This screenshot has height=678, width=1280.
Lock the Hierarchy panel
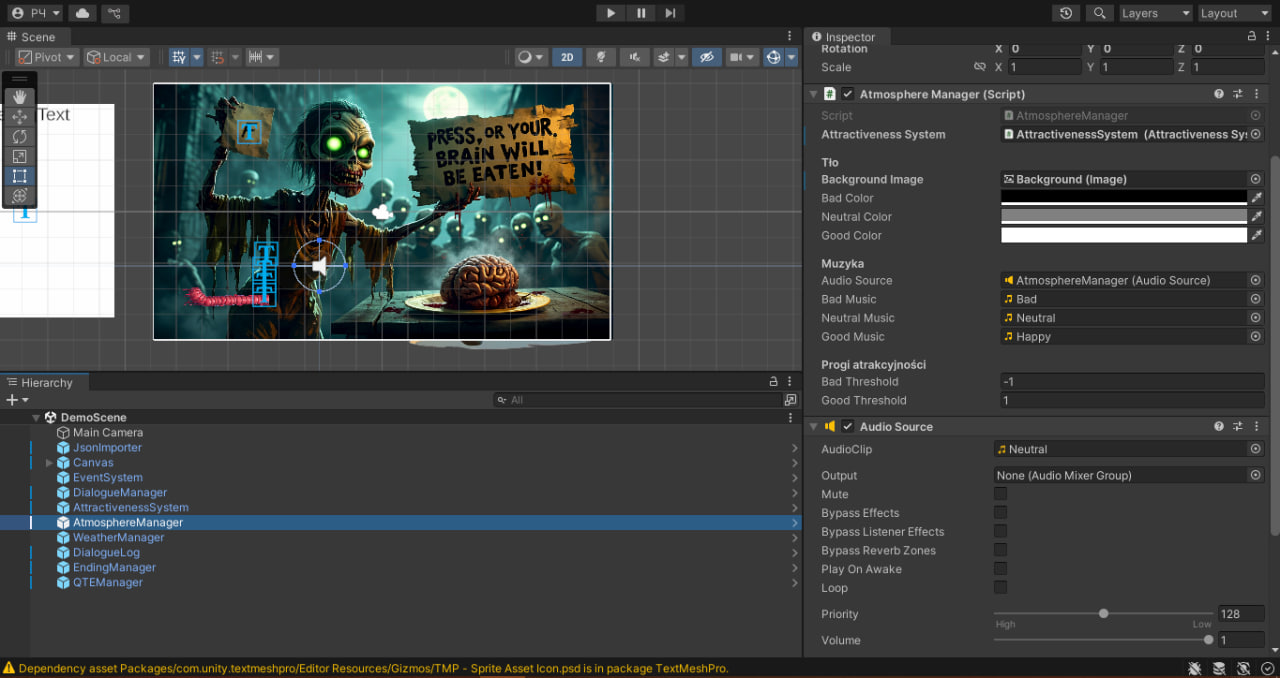pos(773,382)
